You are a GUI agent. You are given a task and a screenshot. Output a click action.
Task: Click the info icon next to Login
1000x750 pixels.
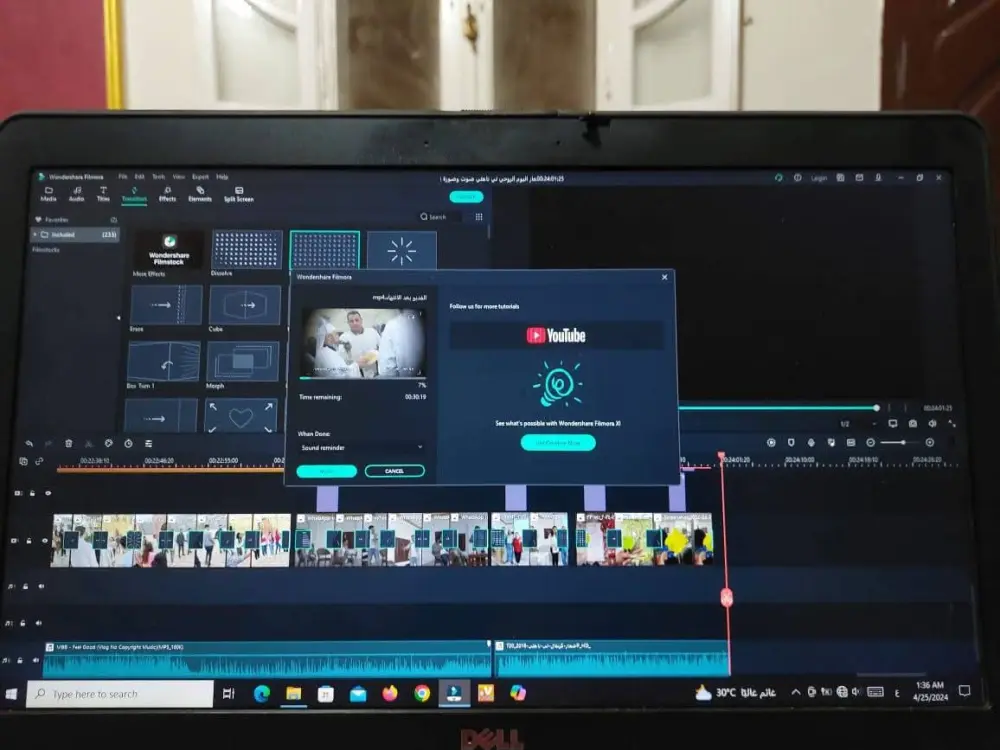pyautogui.click(x=797, y=178)
